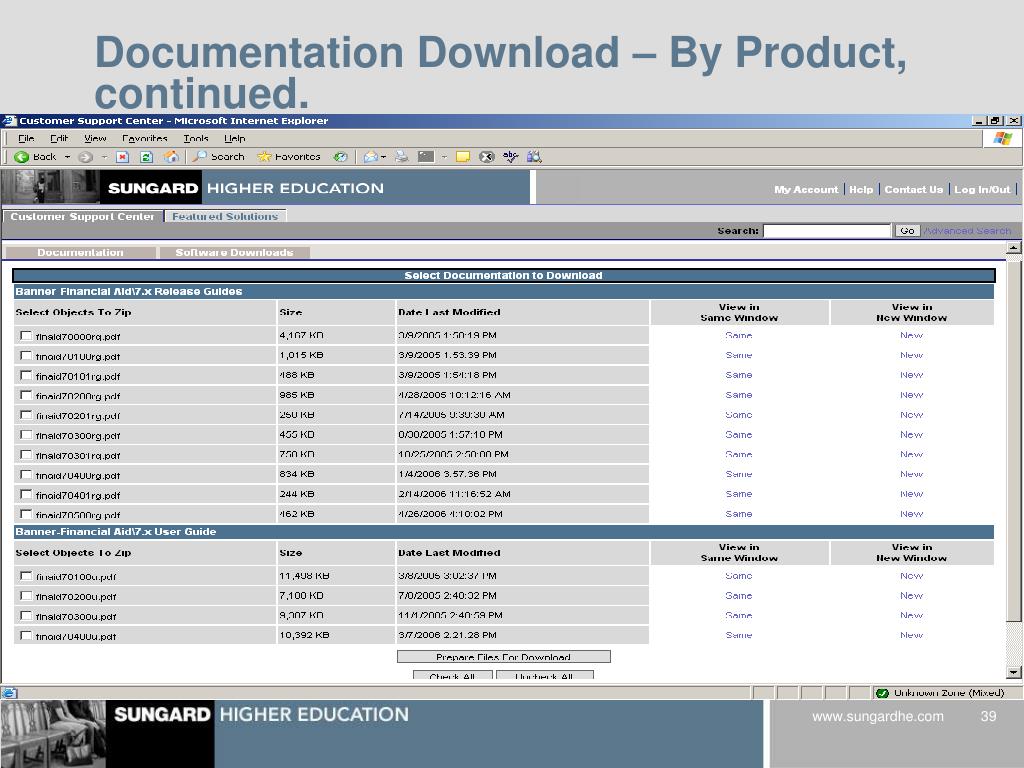Open the Back history dropdown arrow
The height and width of the screenshot is (768, 1024).
67,157
